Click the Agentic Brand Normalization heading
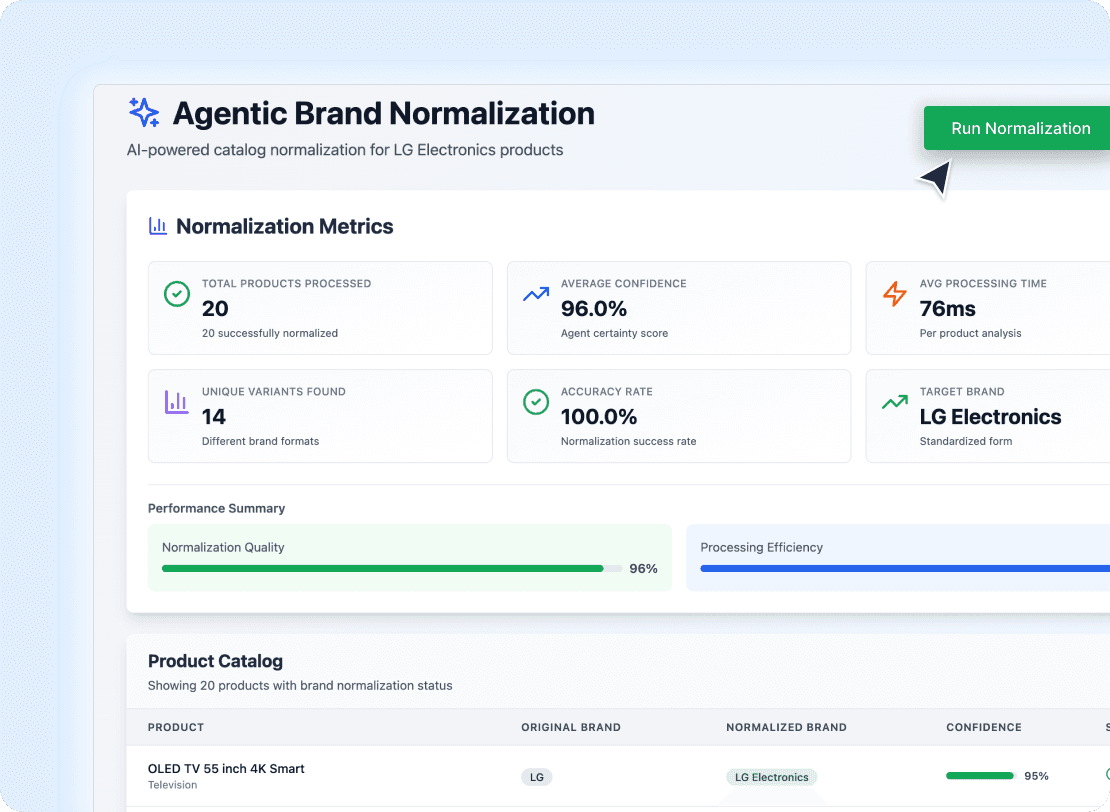The image size is (1110, 812). coord(384,113)
